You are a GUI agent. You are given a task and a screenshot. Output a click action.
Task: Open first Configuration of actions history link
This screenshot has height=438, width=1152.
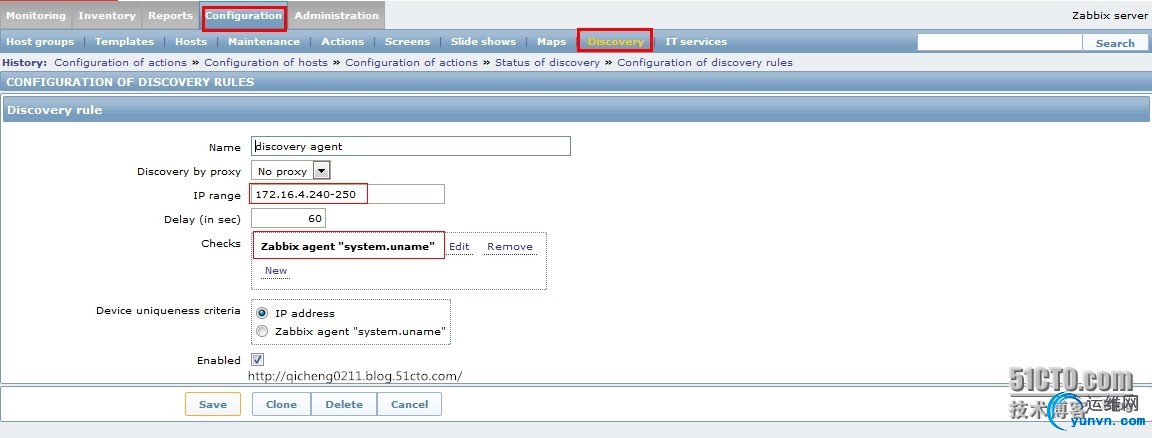(120, 62)
